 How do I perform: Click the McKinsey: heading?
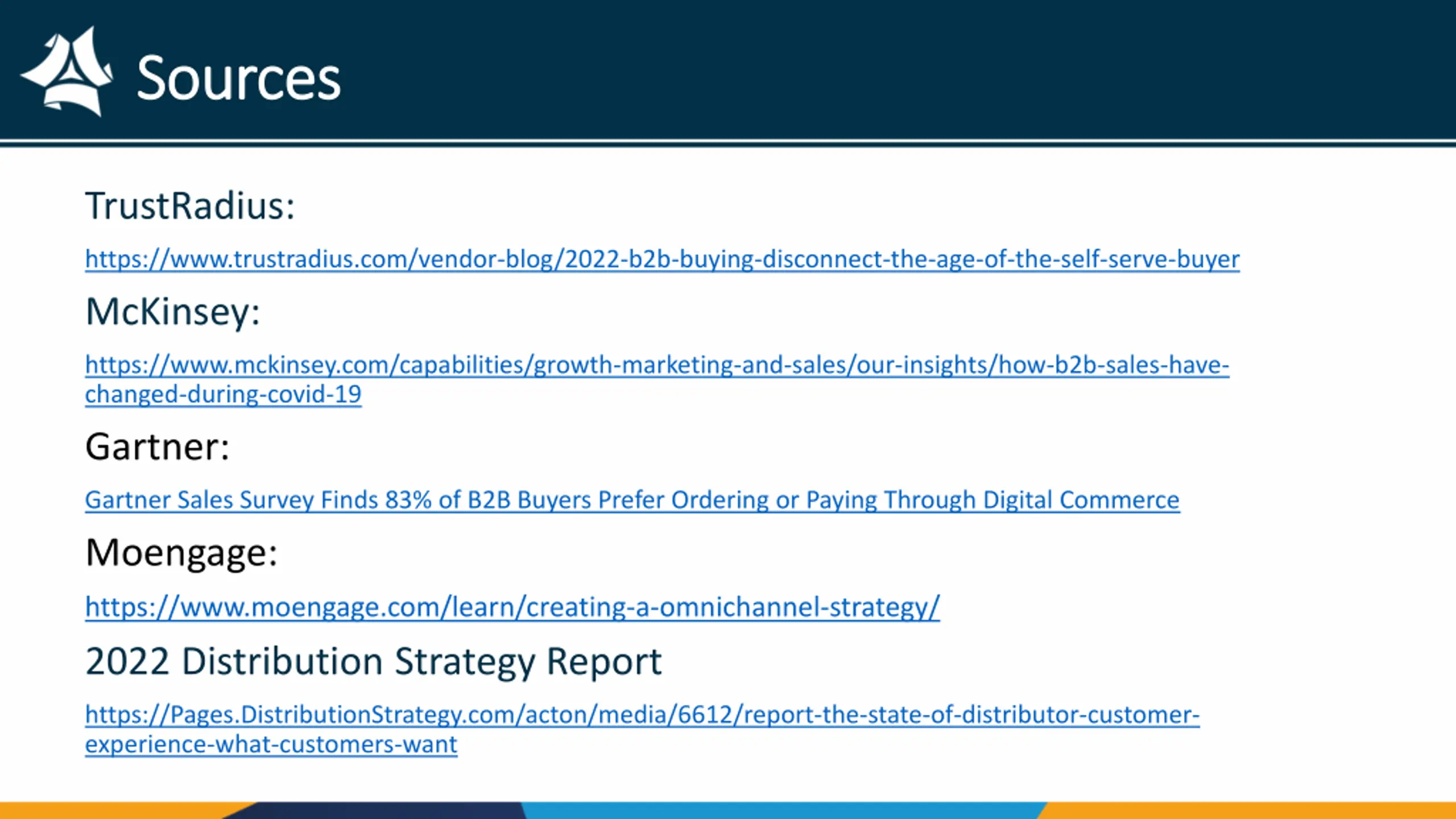coord(172,312)
